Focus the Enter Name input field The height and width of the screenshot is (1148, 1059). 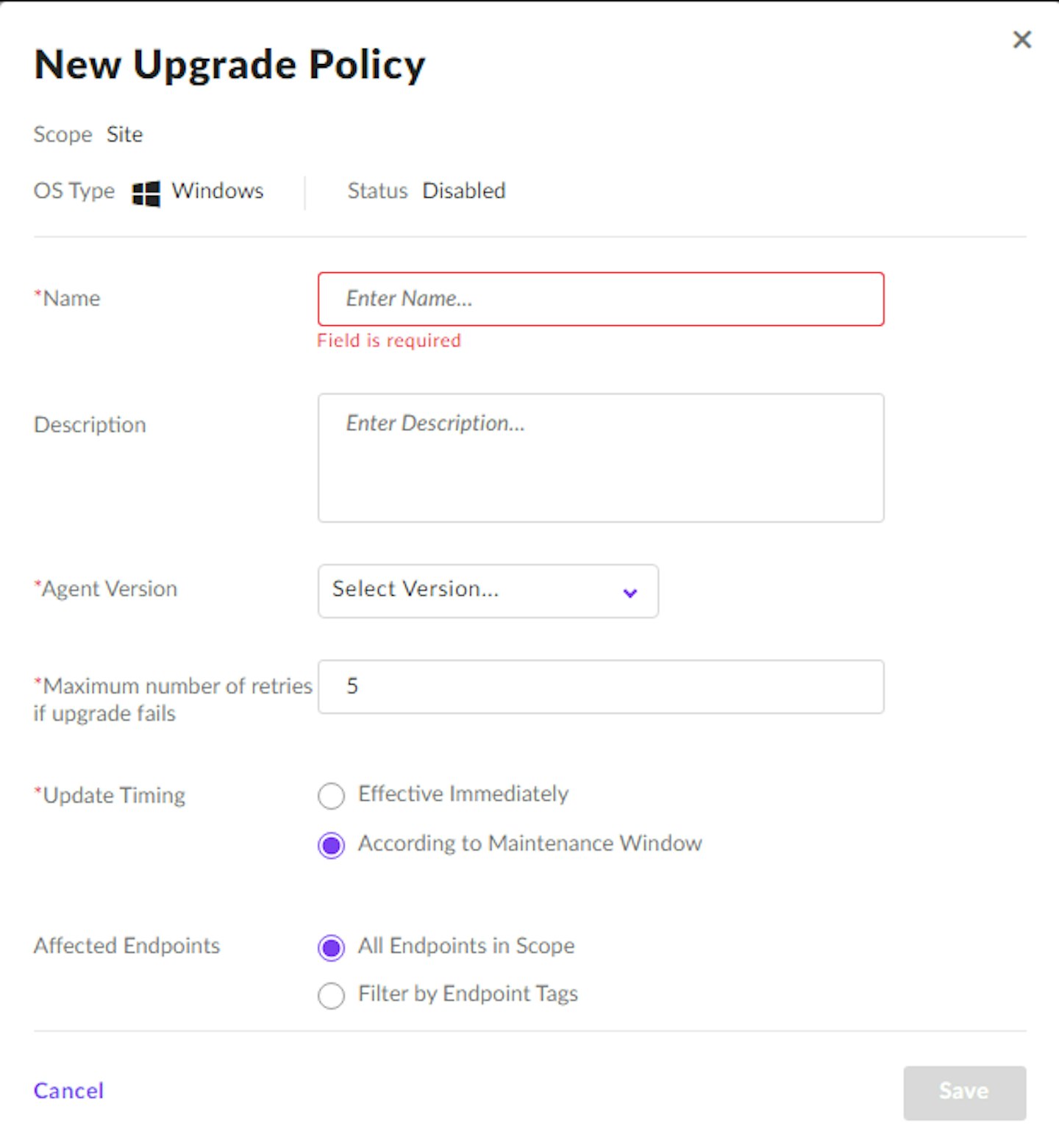coord(601,299)
